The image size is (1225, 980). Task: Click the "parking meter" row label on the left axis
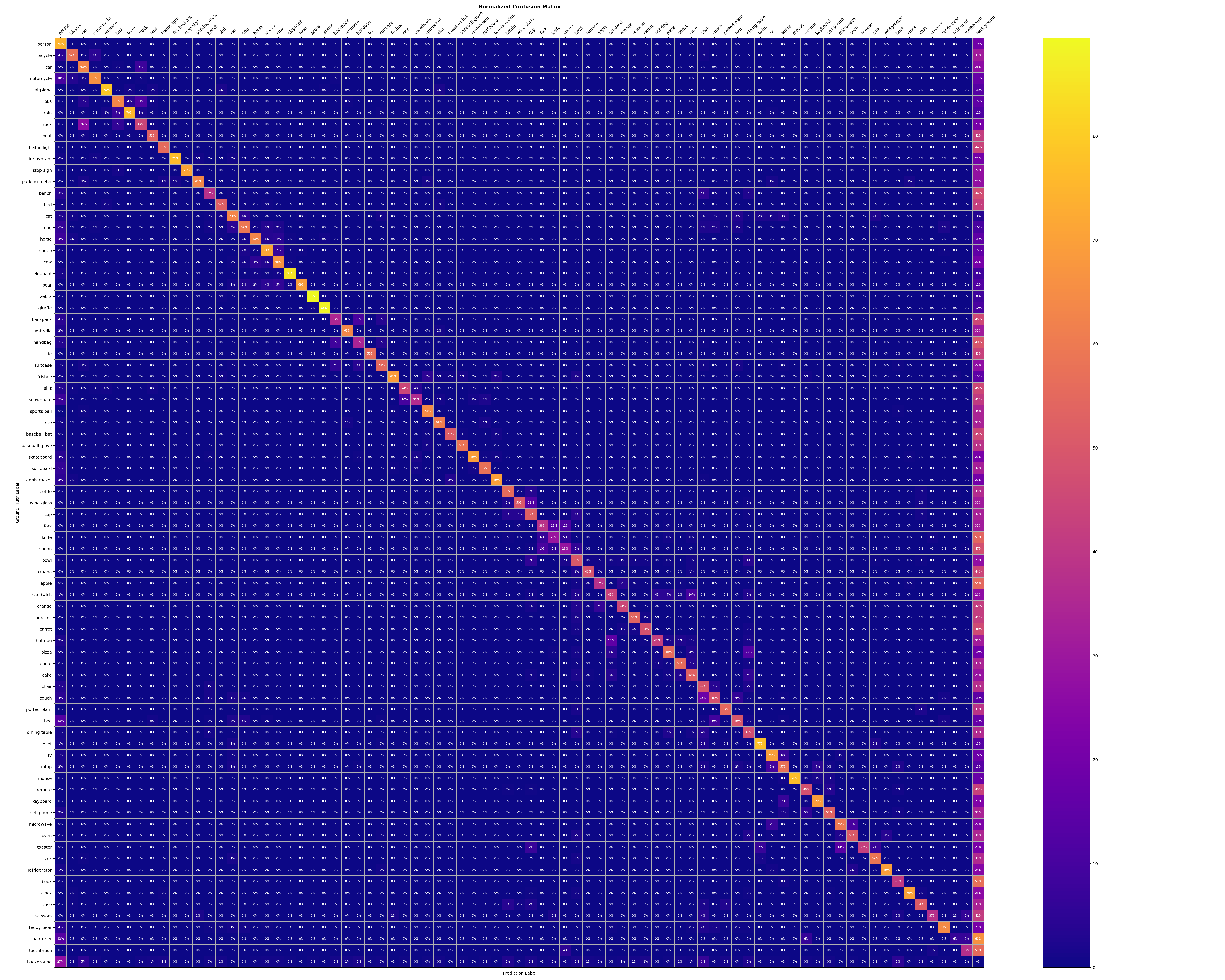pos(37,182)
